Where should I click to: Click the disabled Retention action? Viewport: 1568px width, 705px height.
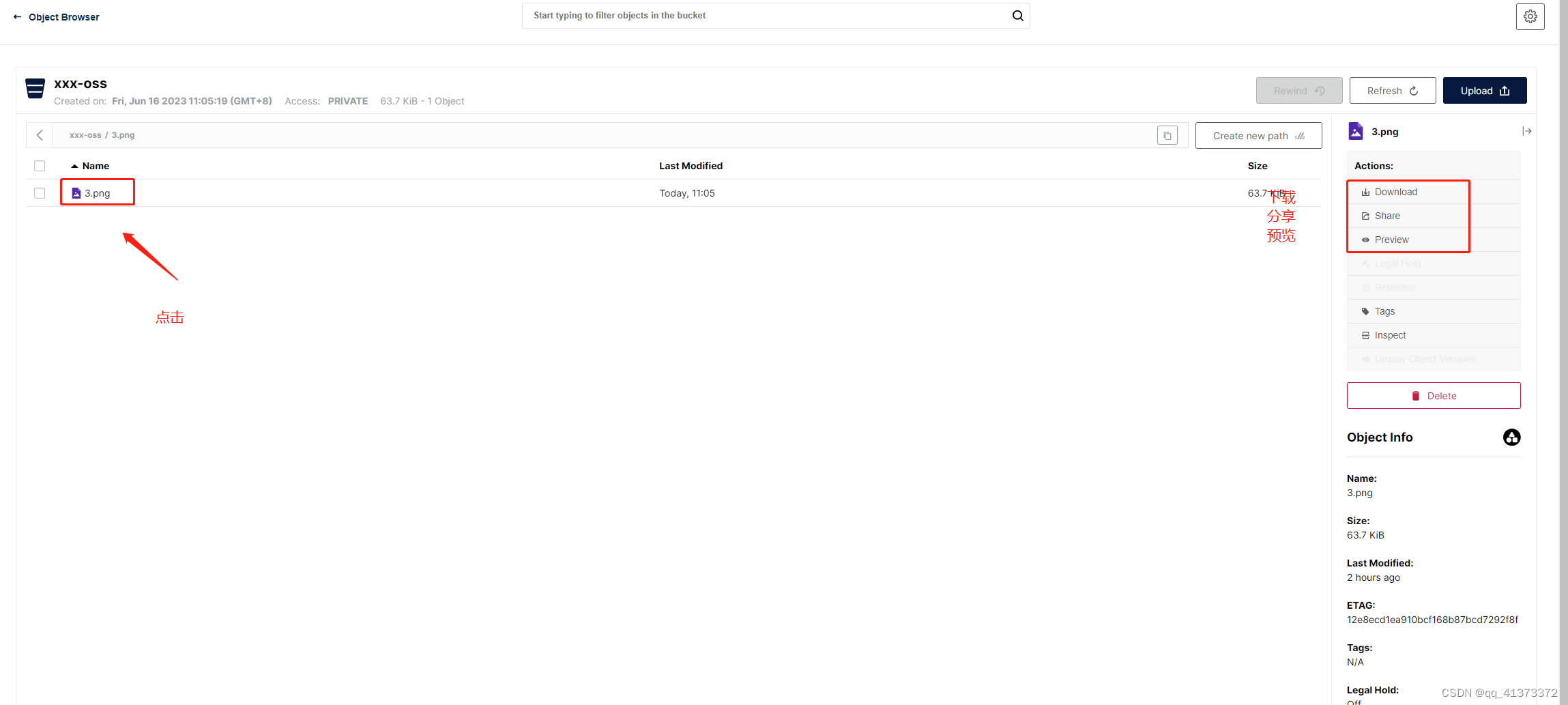click(1434, 287)
